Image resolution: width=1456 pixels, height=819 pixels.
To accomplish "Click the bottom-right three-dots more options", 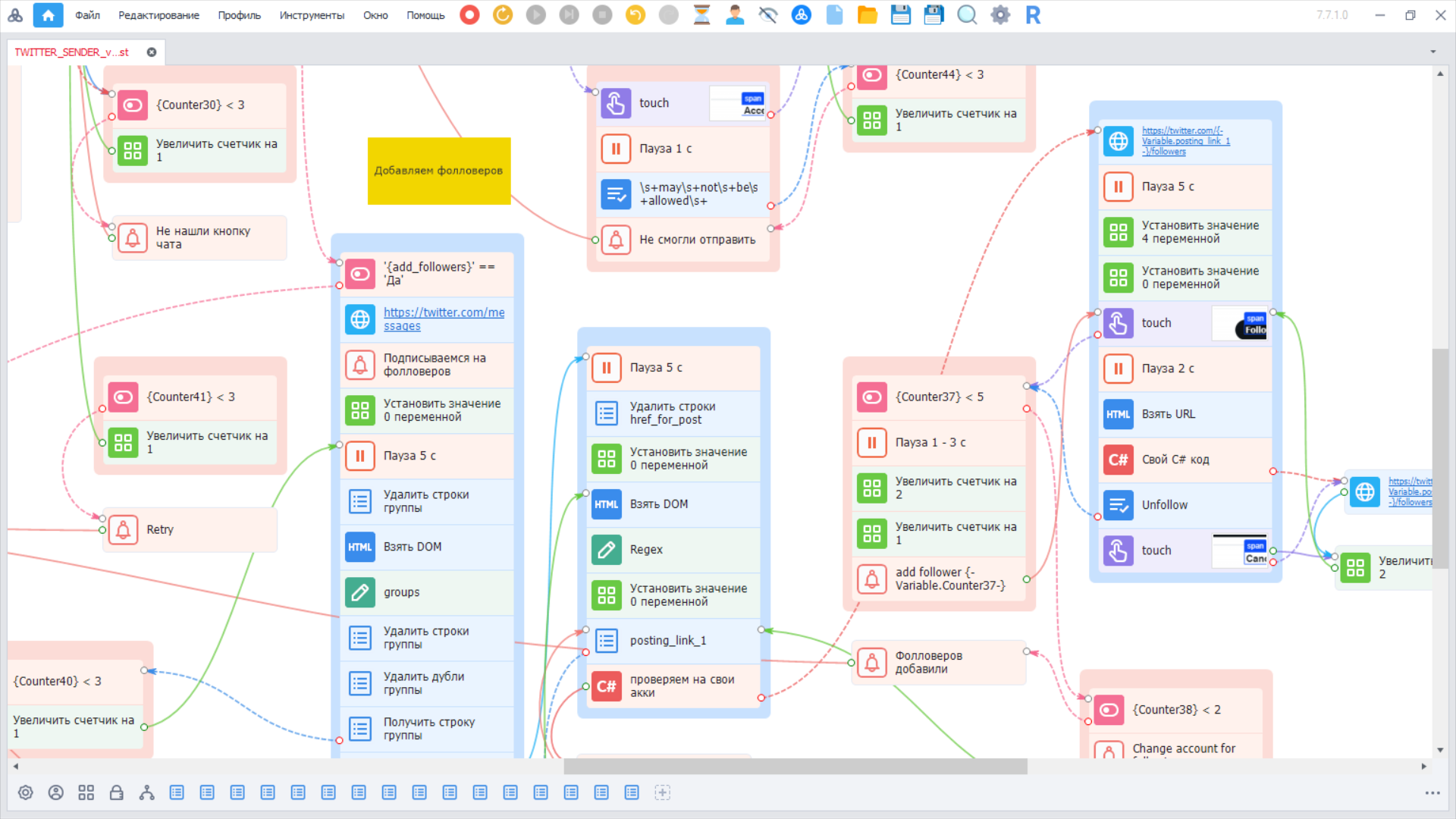I will coord(1432,793).
